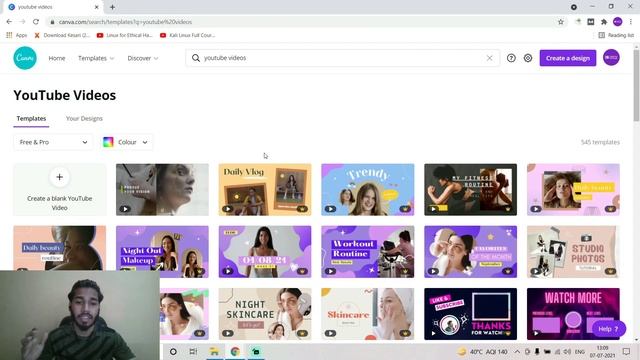Open File Explorer from the taskbar
This screenshot has width=640, height=360.
(214, 351)
